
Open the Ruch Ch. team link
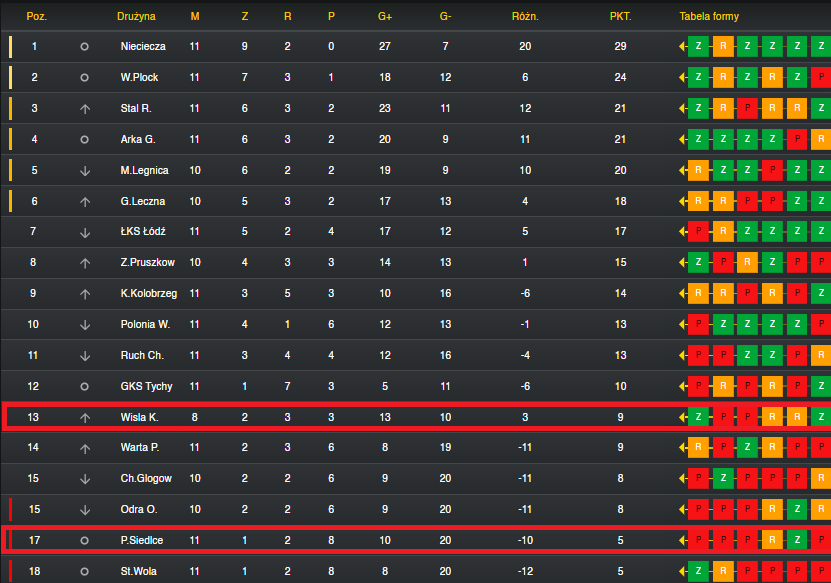point(142,355)
